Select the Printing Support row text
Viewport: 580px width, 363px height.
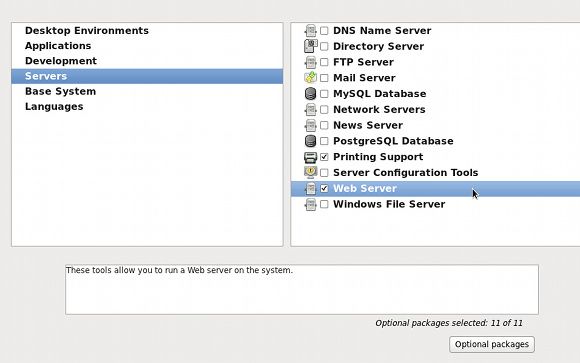(378, 157)
